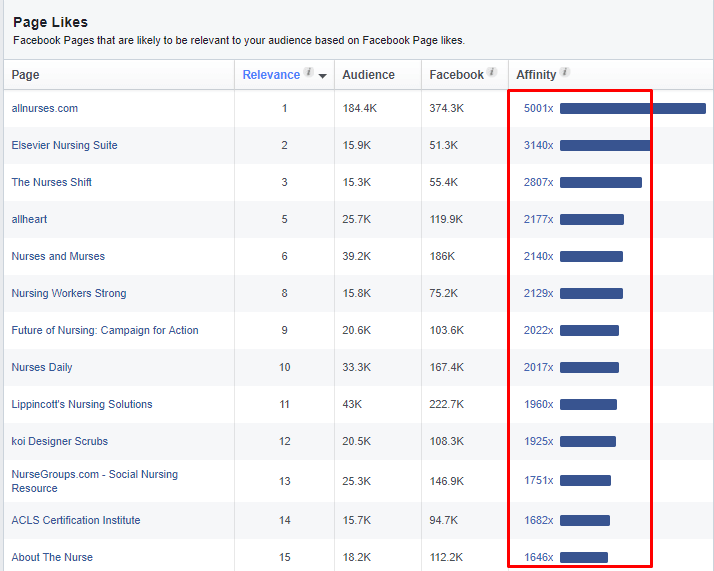Click the 1925x affinity value
714x571 pixels.
click(539, 441)
